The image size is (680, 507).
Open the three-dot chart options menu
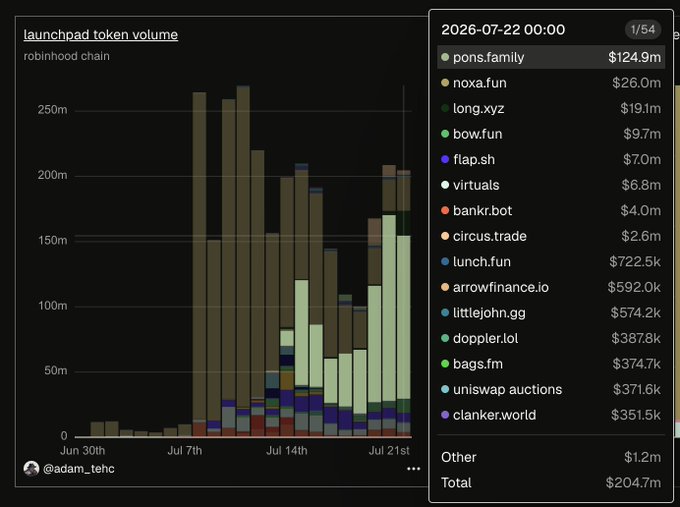(x=413, y=468)
